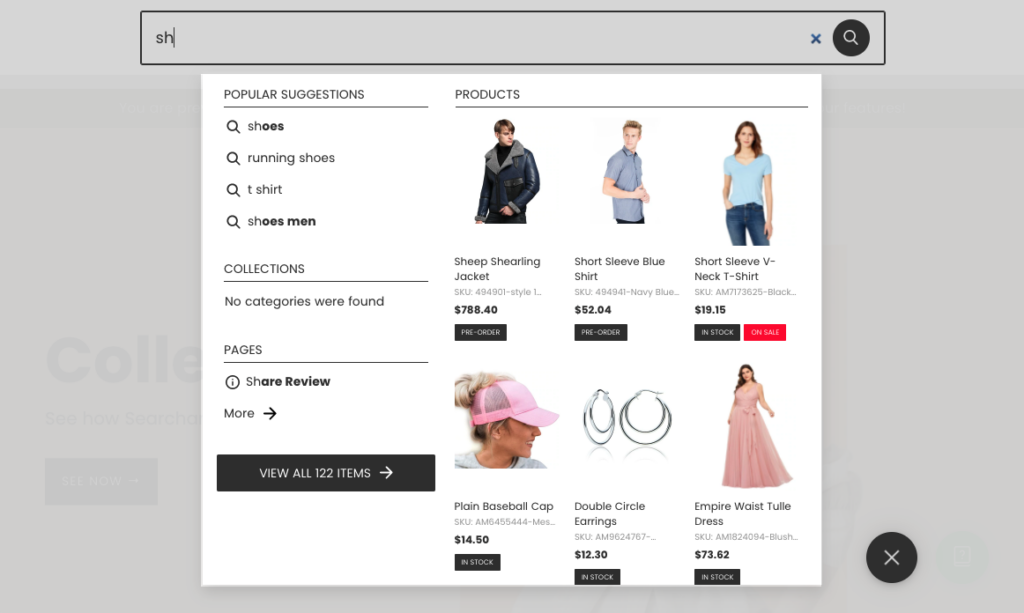Open the chat widget in the corner
1024x613 pixels.
[x=961, y=555]
